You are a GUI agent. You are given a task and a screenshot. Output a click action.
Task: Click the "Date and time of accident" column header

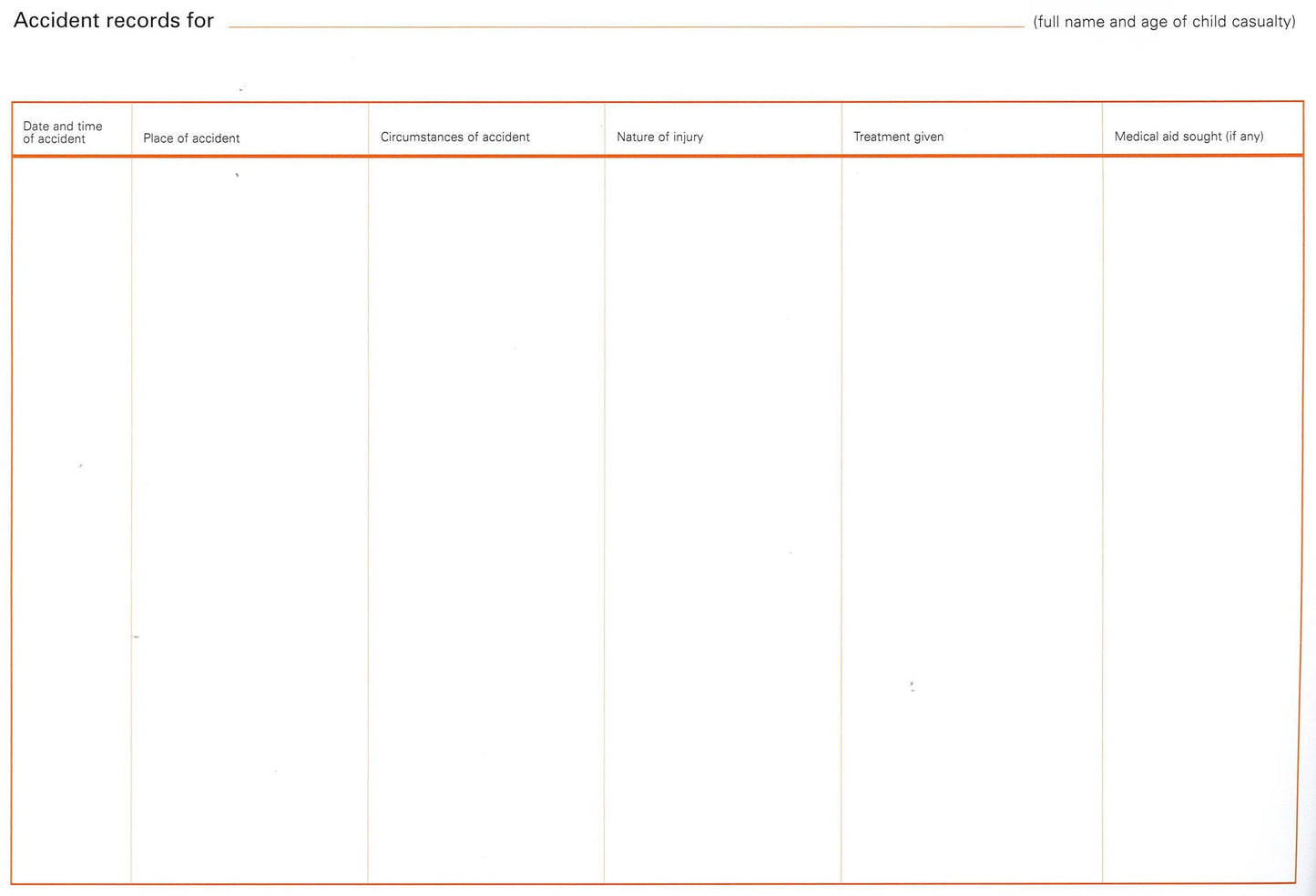click(x=63, y=133)
